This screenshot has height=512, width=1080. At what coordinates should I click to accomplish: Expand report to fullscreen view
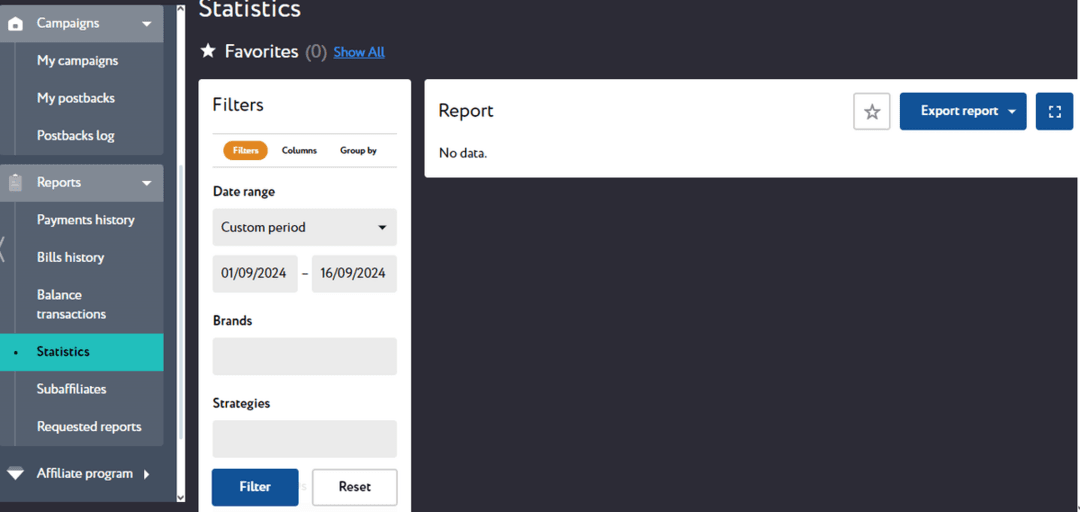[1054, 112]
